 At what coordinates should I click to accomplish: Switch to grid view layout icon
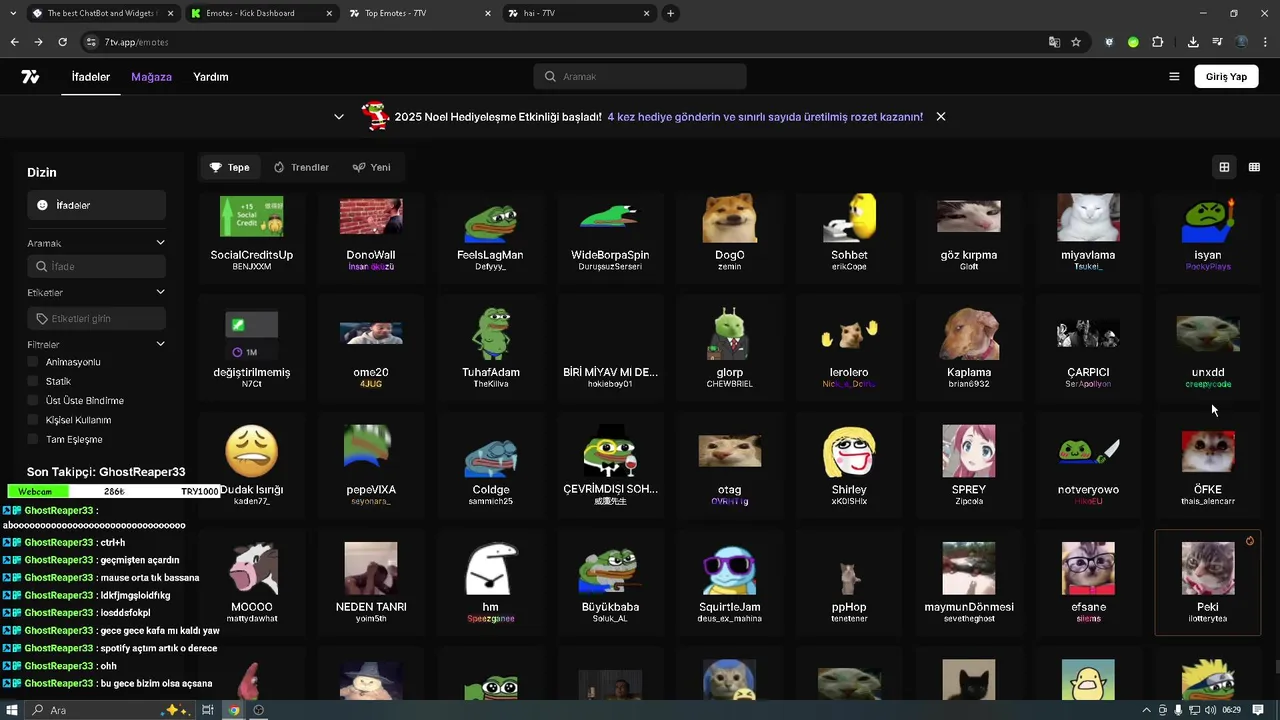click(x=1224, y=167)
